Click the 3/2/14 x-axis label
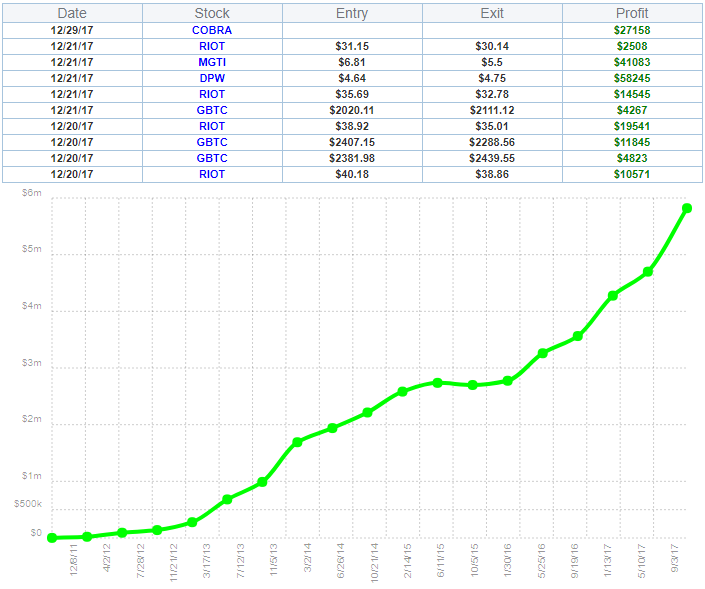 pos(308,558)
